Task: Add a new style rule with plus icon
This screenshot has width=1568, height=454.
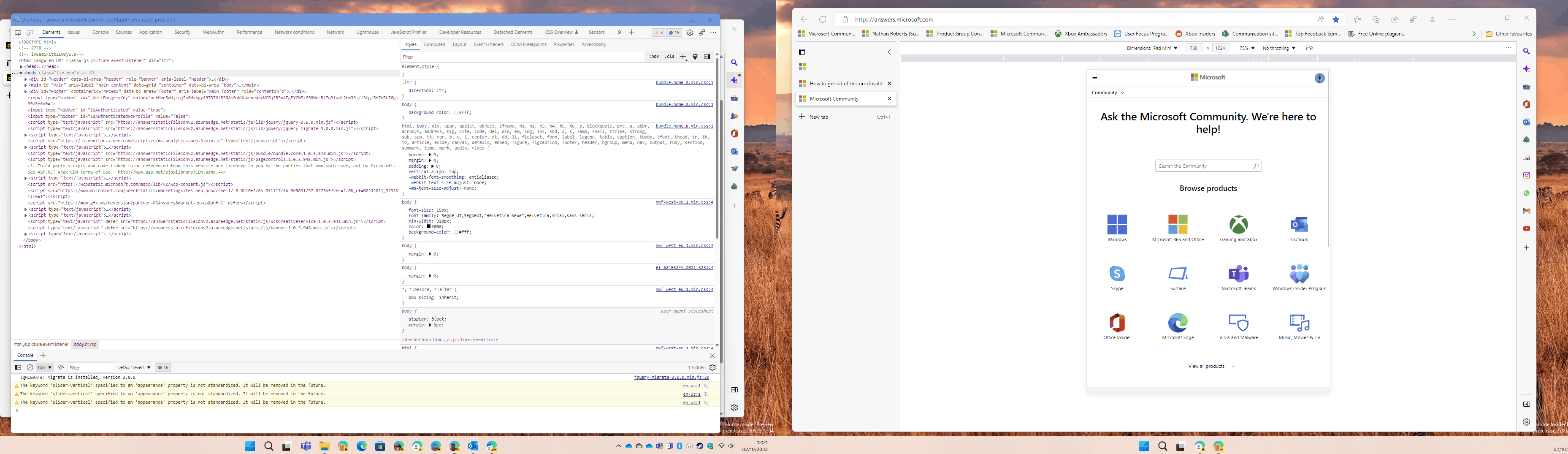Action: click(x=684, y=57)
